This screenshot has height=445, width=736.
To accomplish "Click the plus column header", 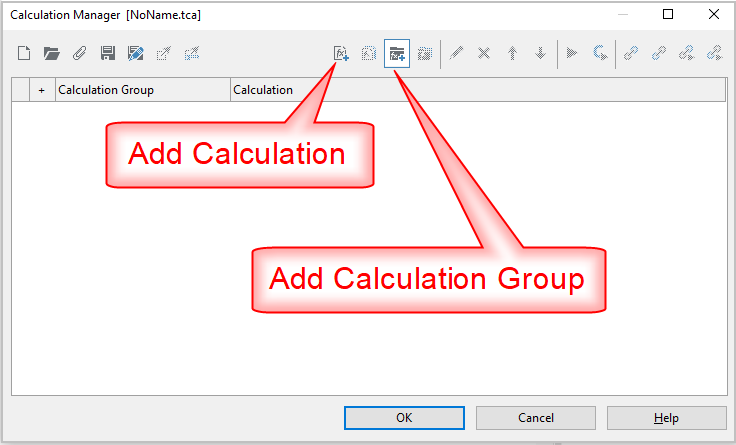I will [42, 90].
